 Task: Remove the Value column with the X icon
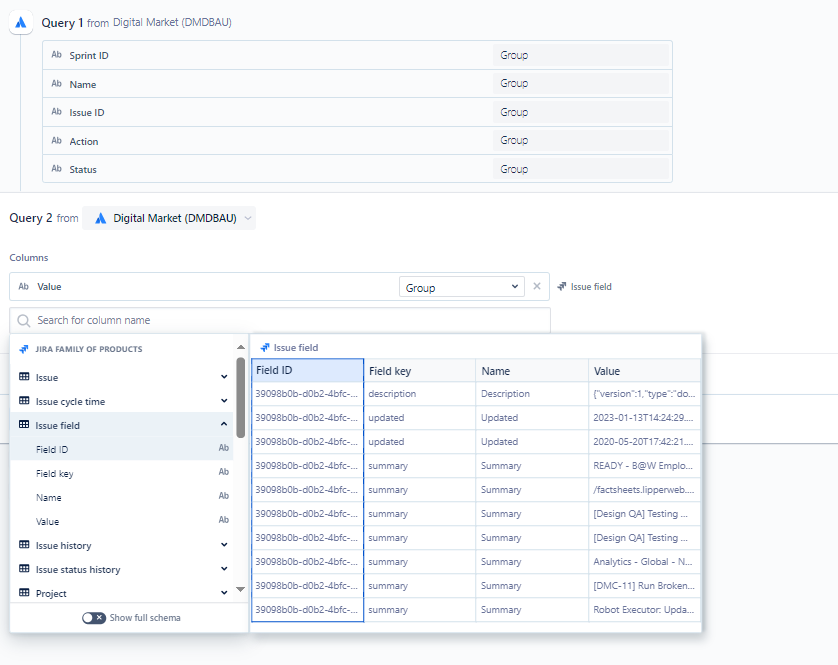pyautogui.click(x=537, y=287)
